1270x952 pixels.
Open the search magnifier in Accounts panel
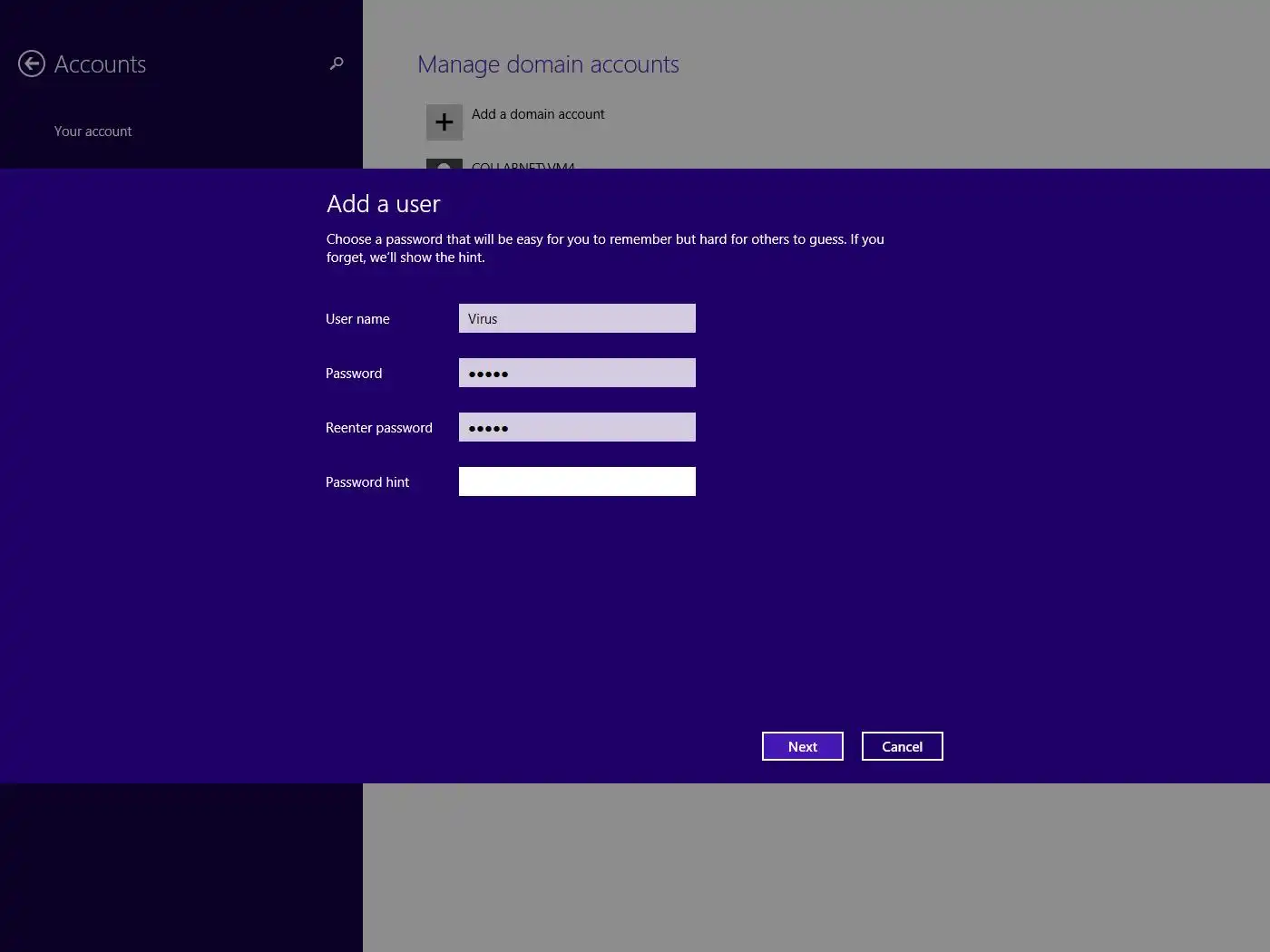[x=337, y=63]
